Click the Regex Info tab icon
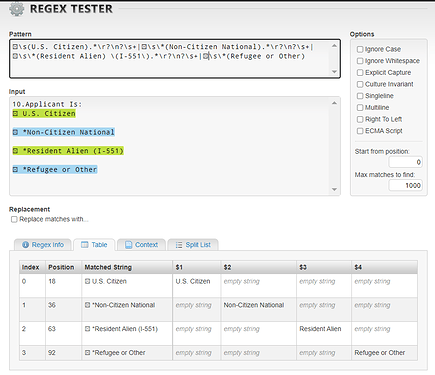The width and height of the screenshot is (435, 375). click(x=25, y=245)
